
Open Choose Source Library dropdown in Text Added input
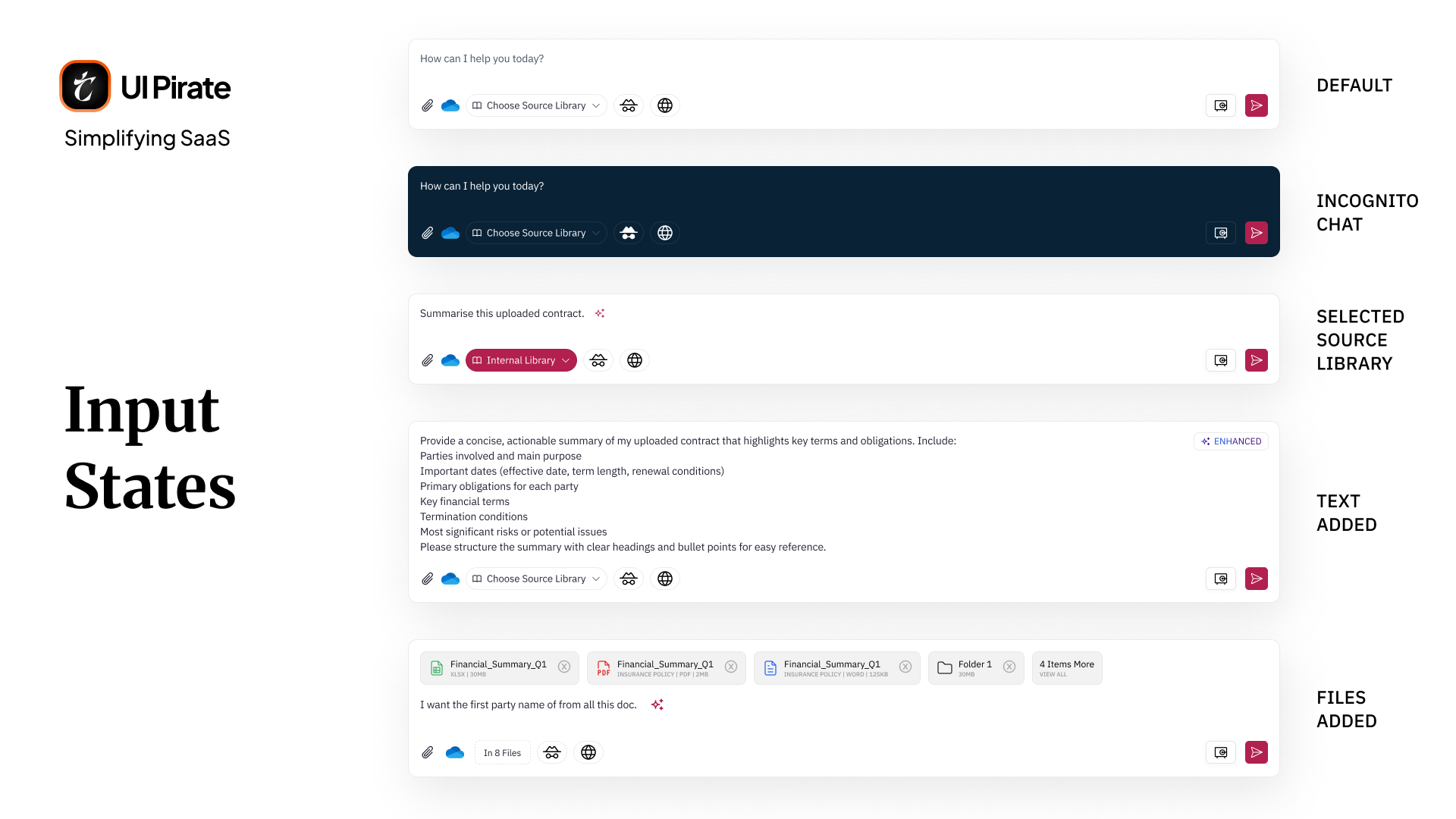point(537,579)
